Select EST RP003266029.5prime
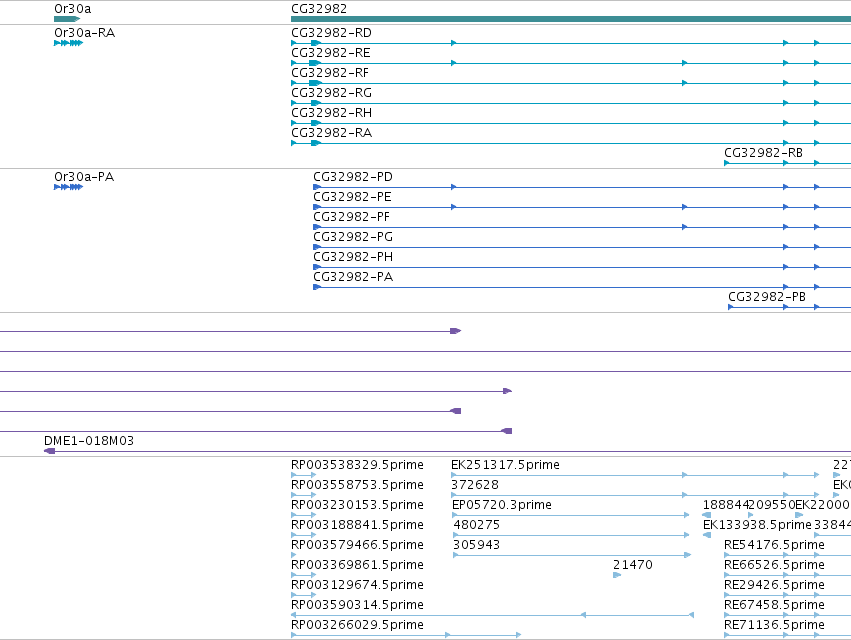 point(357,626)
